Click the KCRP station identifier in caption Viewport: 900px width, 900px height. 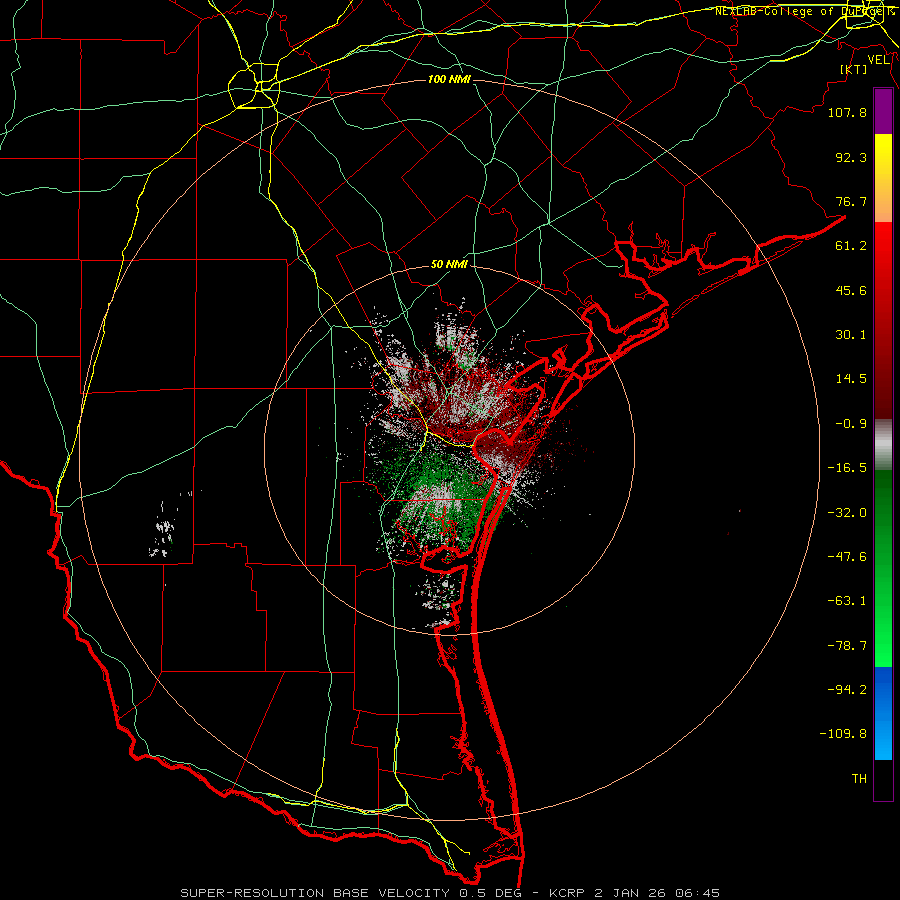[568, 893]
